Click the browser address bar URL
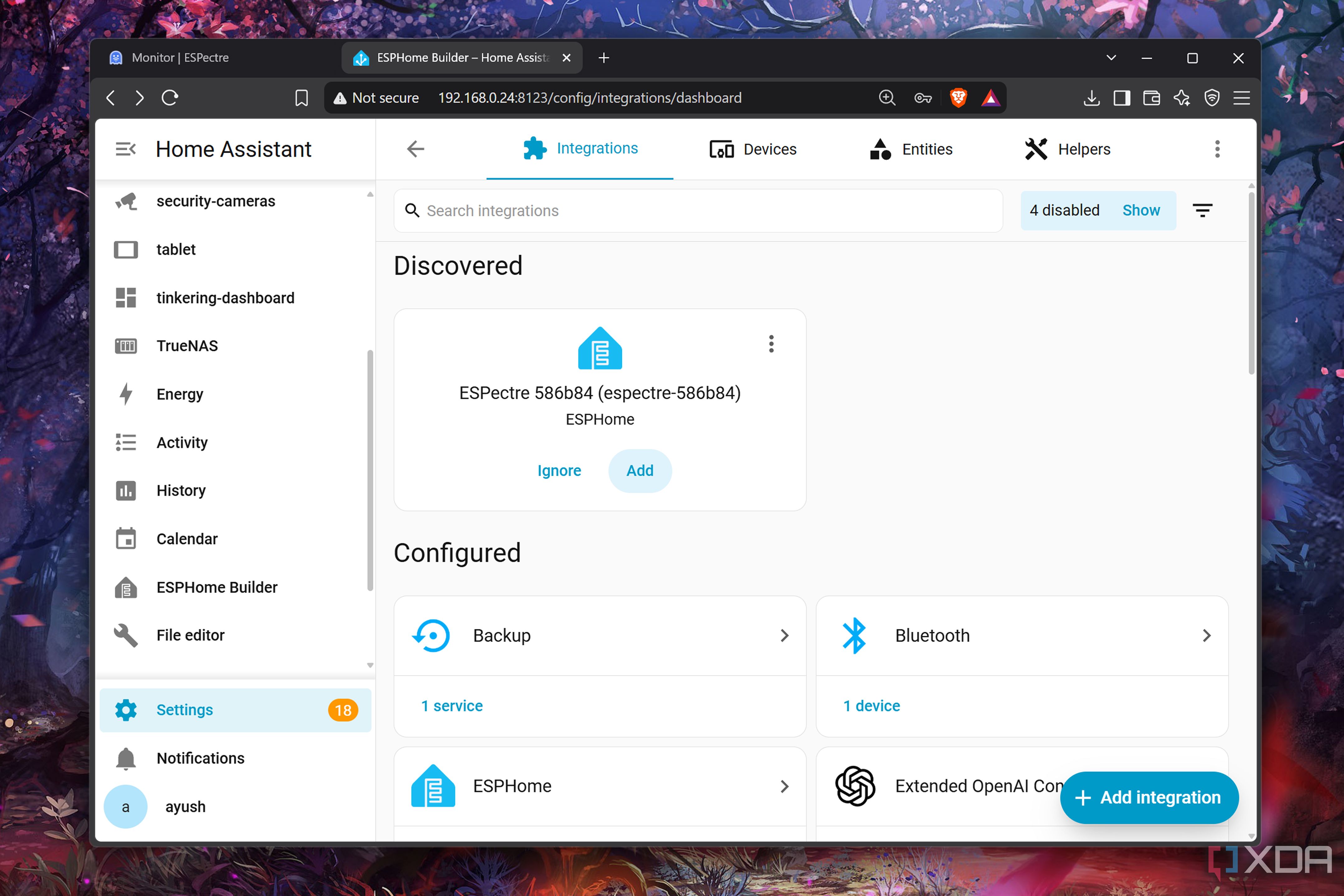Viewport: 1344px width, 896px height. (590, 98)
